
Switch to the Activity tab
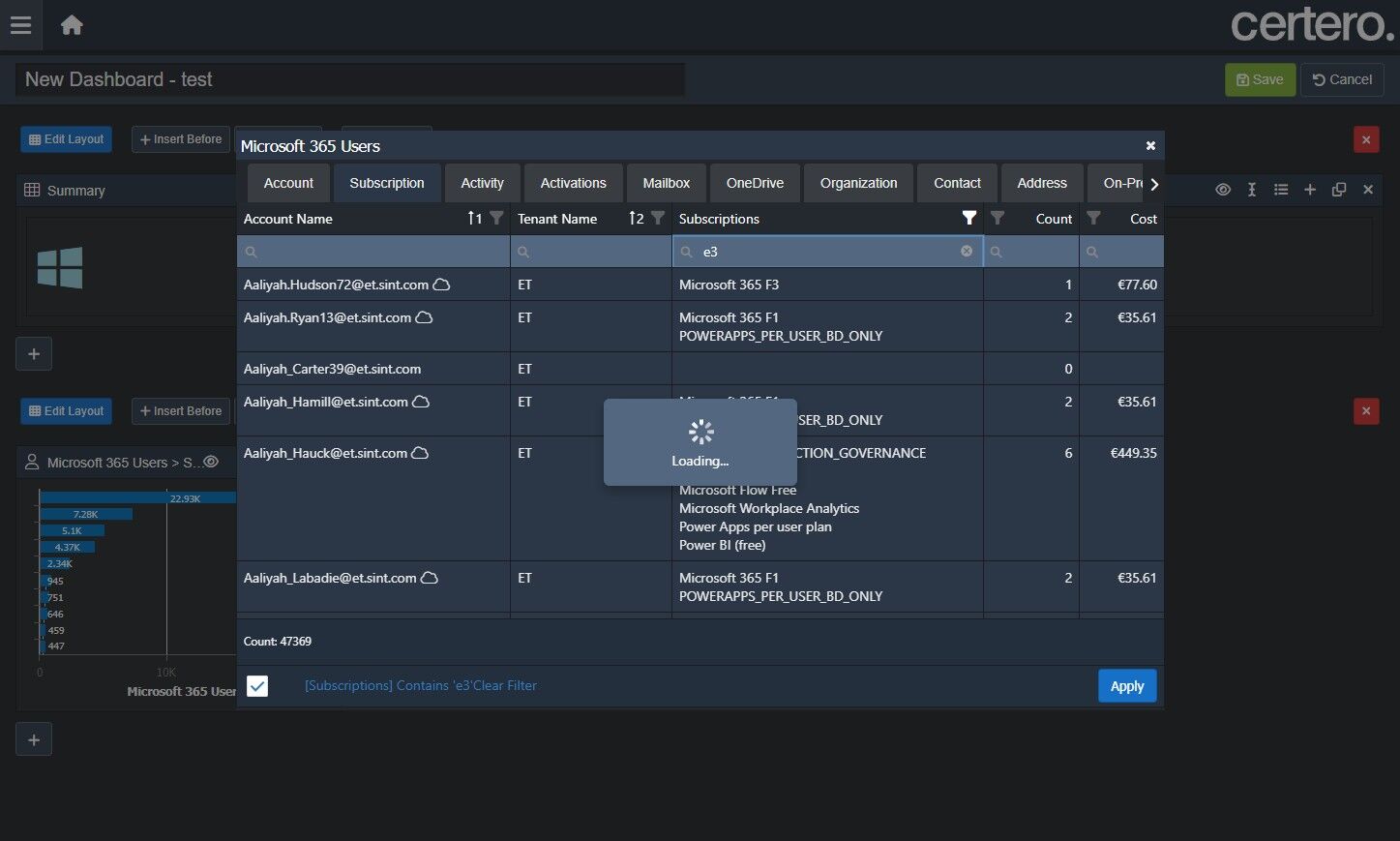pos(482,183)
